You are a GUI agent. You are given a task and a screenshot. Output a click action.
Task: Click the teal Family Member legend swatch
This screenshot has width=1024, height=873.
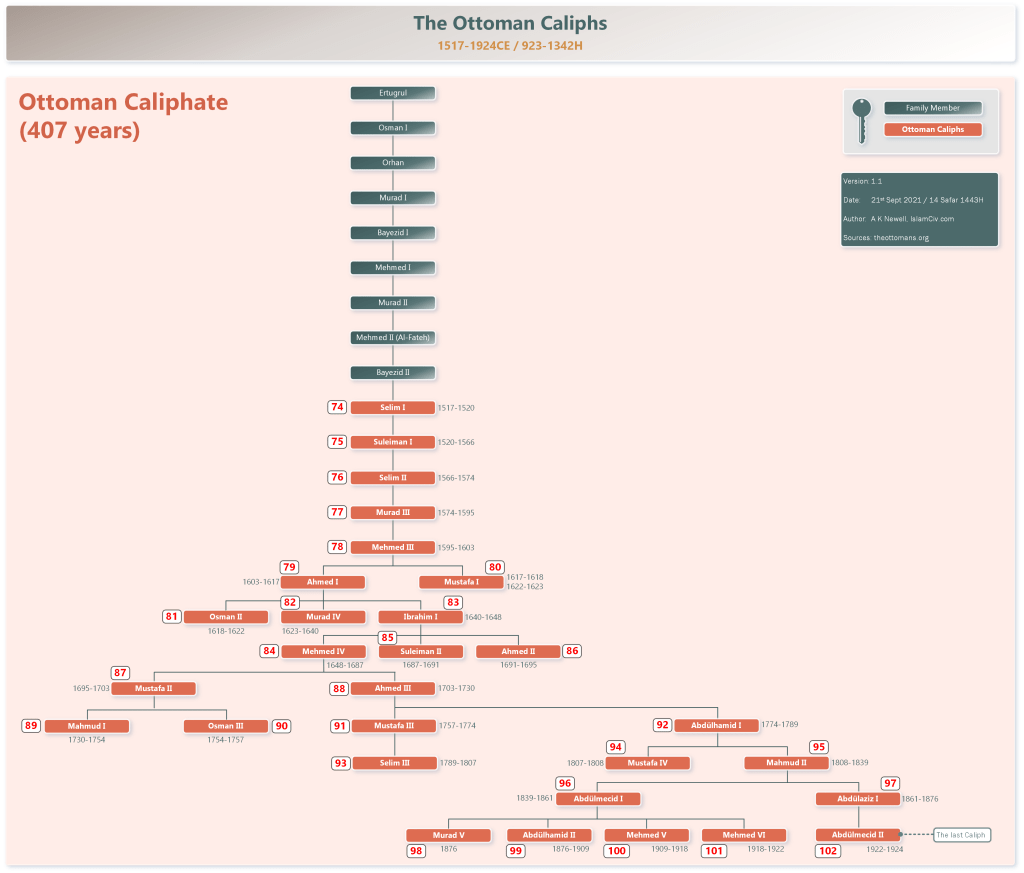coord(932,108)
